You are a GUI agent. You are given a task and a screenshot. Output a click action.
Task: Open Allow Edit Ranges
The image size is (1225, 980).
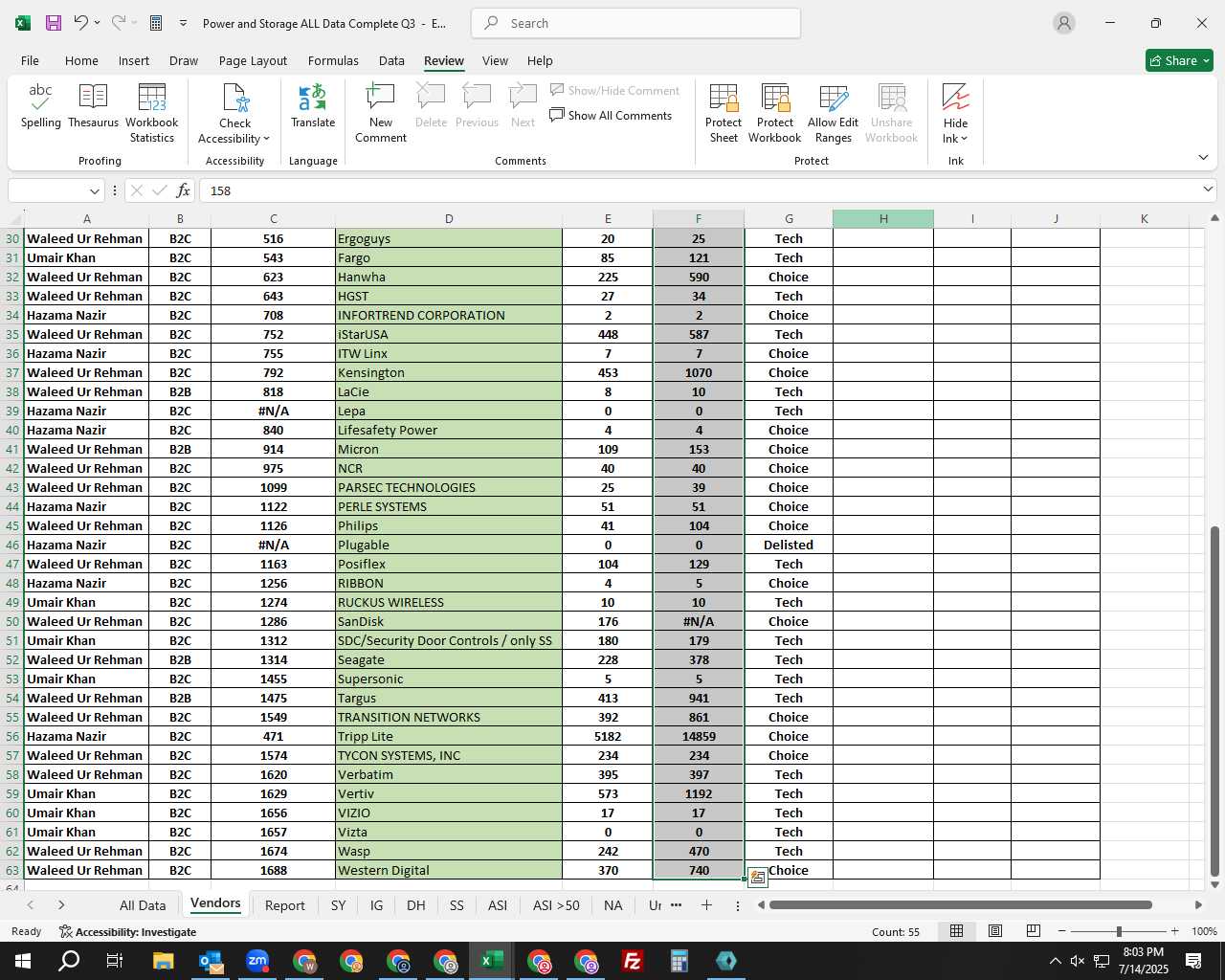[x=833, y=114]
